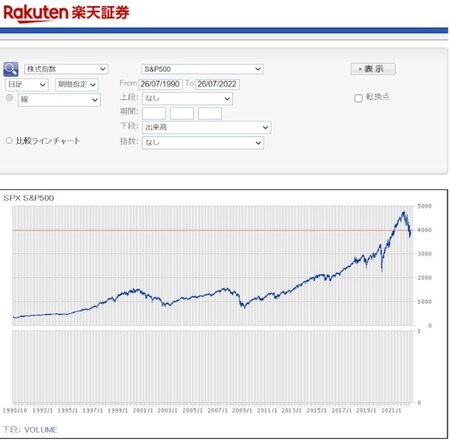Click the 3000 y-axis label
This screenshot has width=450, height=440.
coord(425,254)
